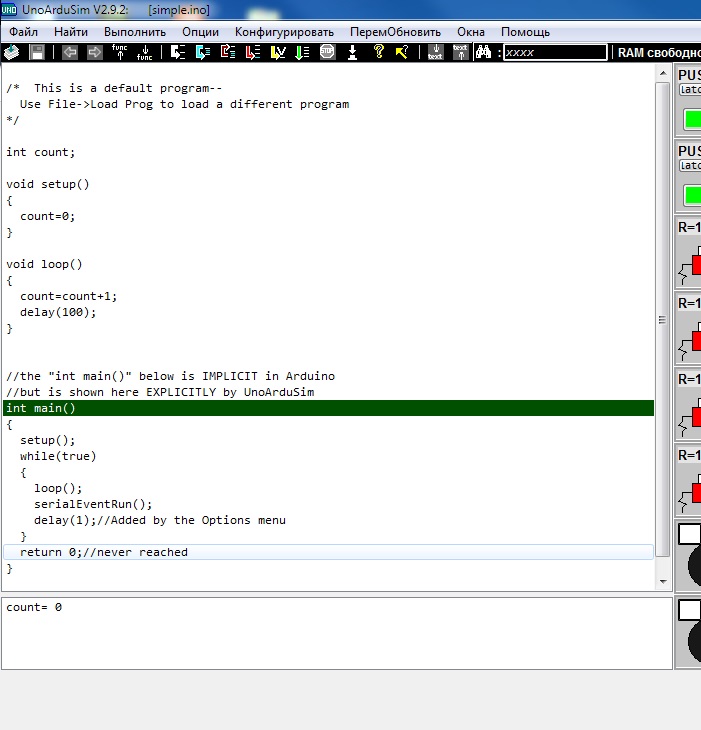Screen dimensions: 701x730
Task: Open the Выполнить menu
Action: click(128, 32)
